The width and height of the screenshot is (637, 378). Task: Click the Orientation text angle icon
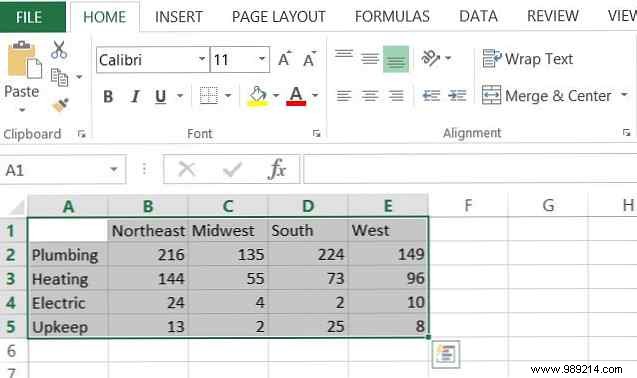[431, 58]
